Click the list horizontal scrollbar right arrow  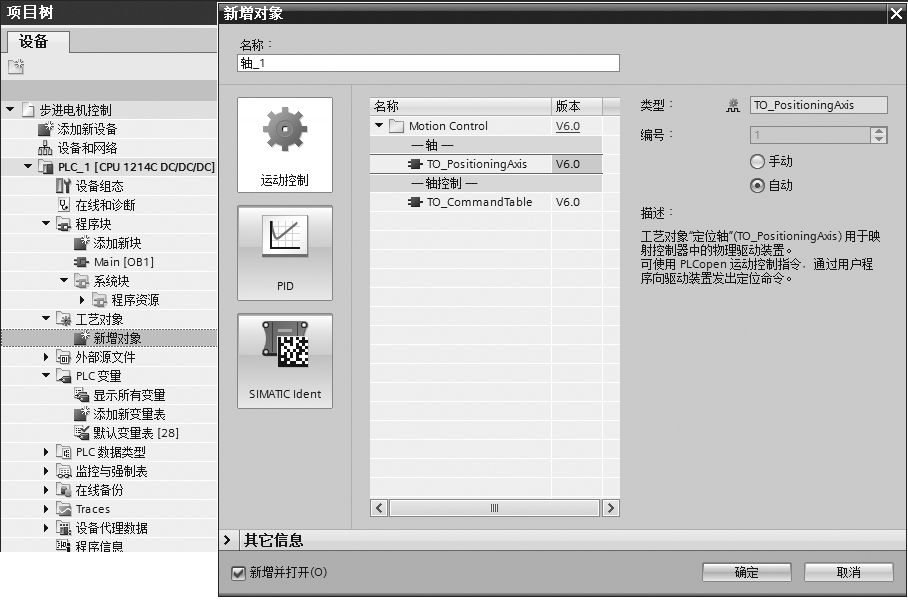[610, 508]
